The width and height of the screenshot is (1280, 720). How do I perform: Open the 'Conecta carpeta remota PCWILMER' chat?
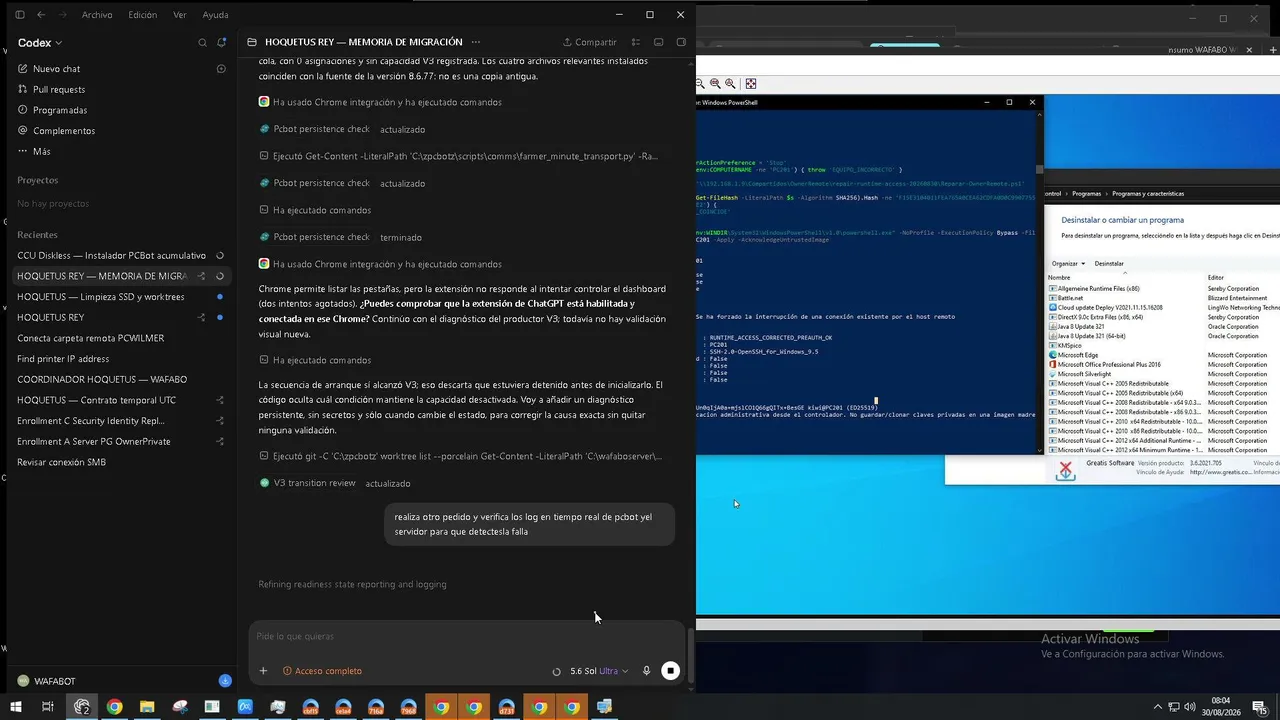pos(121,338)
